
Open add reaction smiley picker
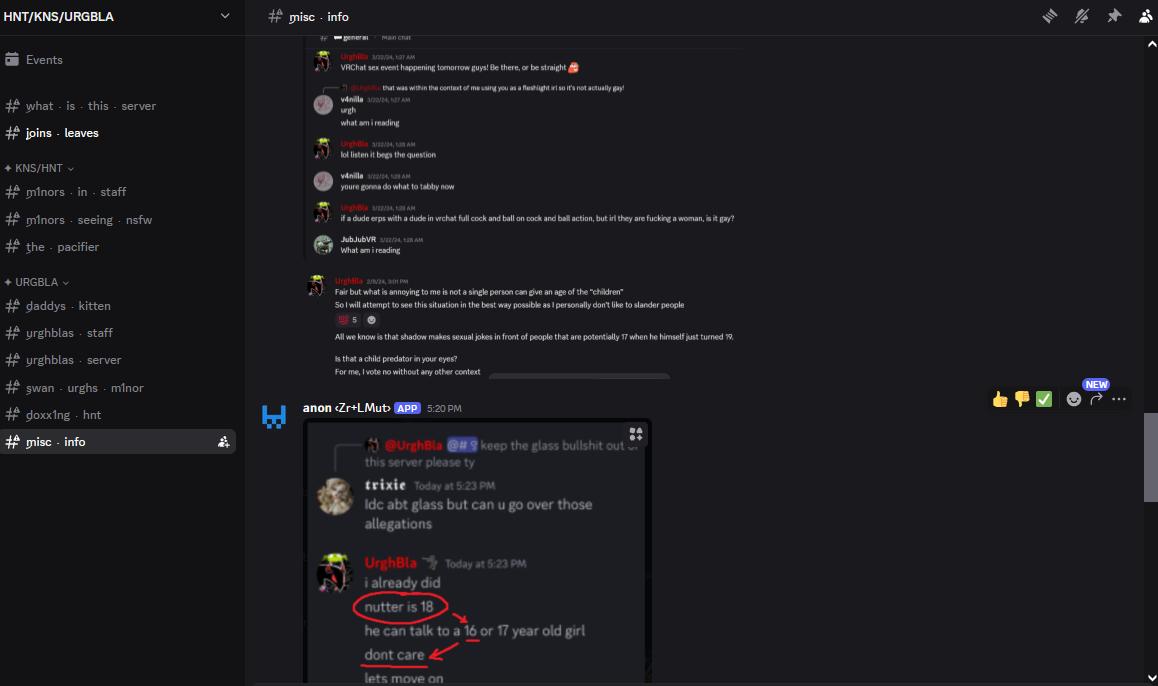(x=1074, y=399)
